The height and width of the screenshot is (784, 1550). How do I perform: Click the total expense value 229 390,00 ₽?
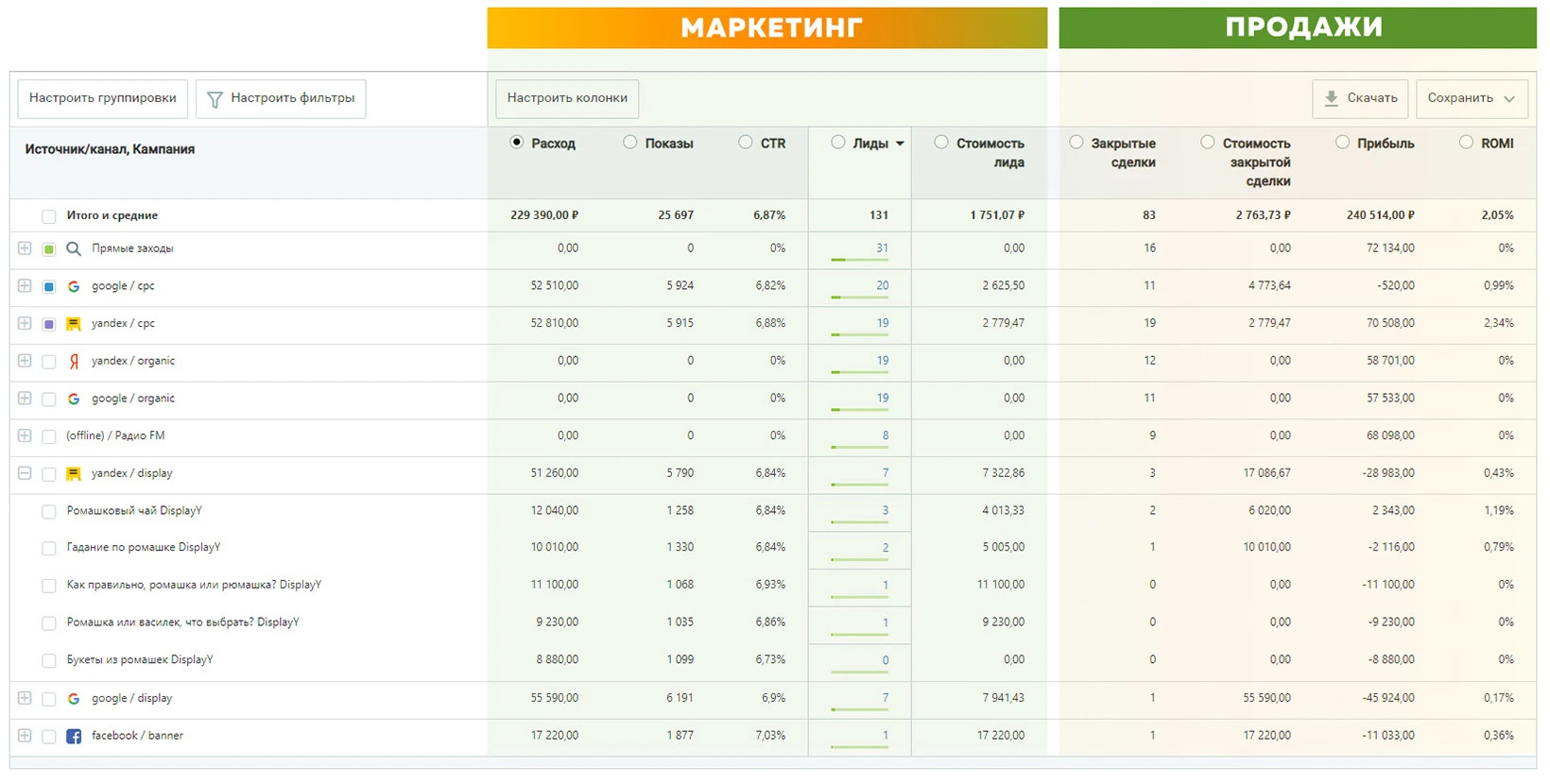pyautogui.click(x=544, y=215)
